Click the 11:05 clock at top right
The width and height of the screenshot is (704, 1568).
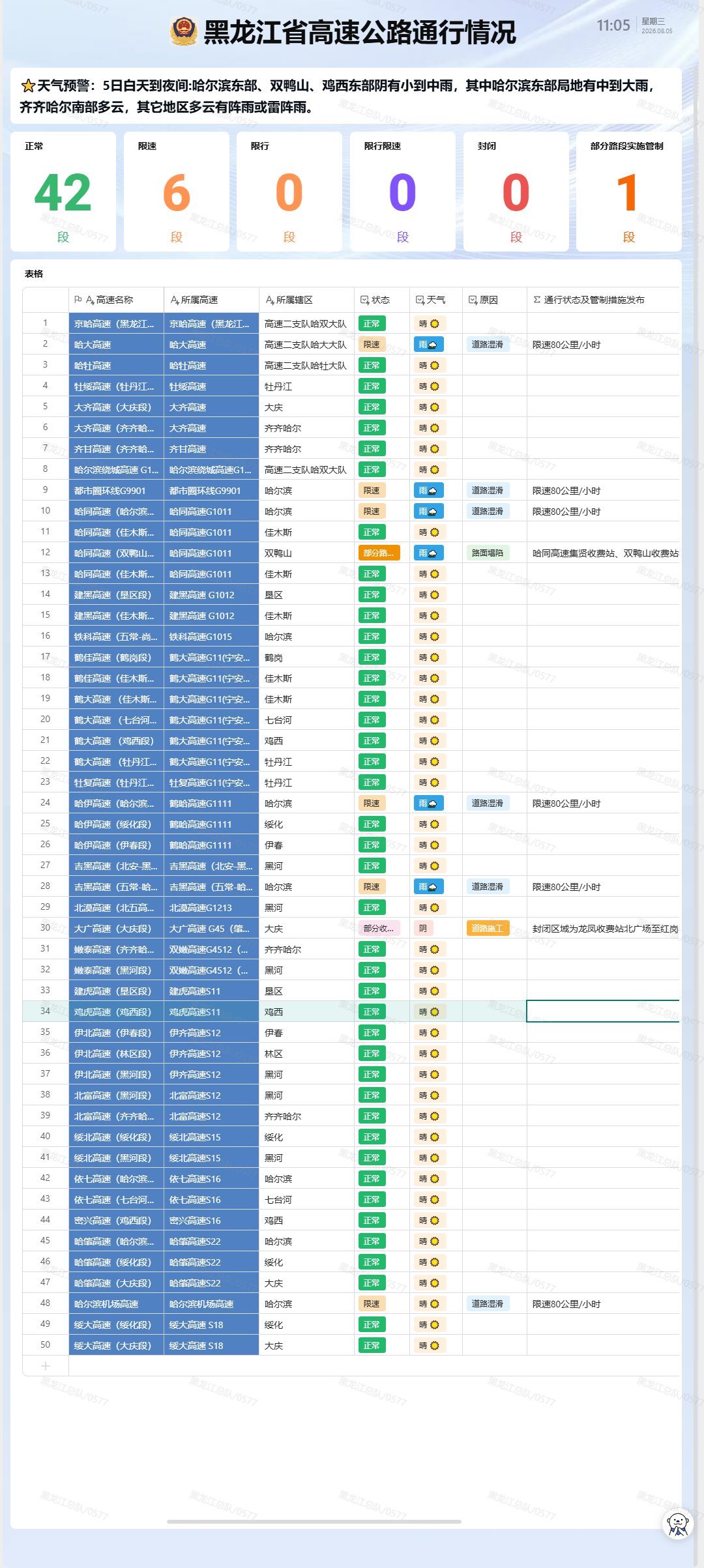point(613,25)
